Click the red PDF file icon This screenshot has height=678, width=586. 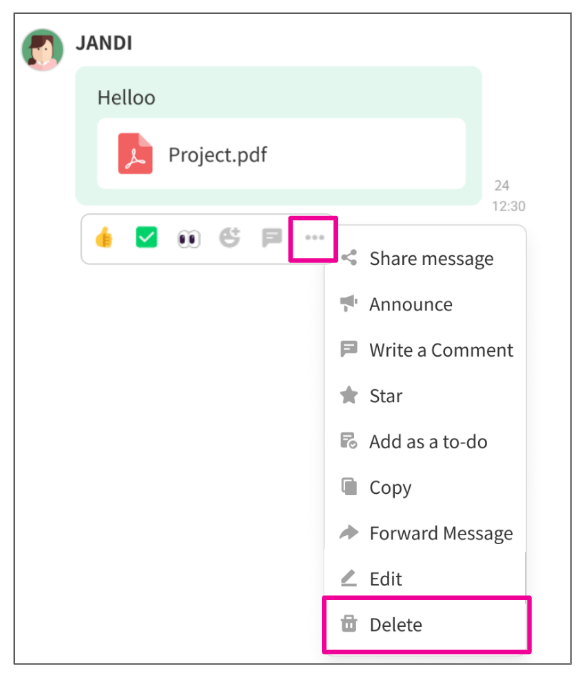(135, 154)
